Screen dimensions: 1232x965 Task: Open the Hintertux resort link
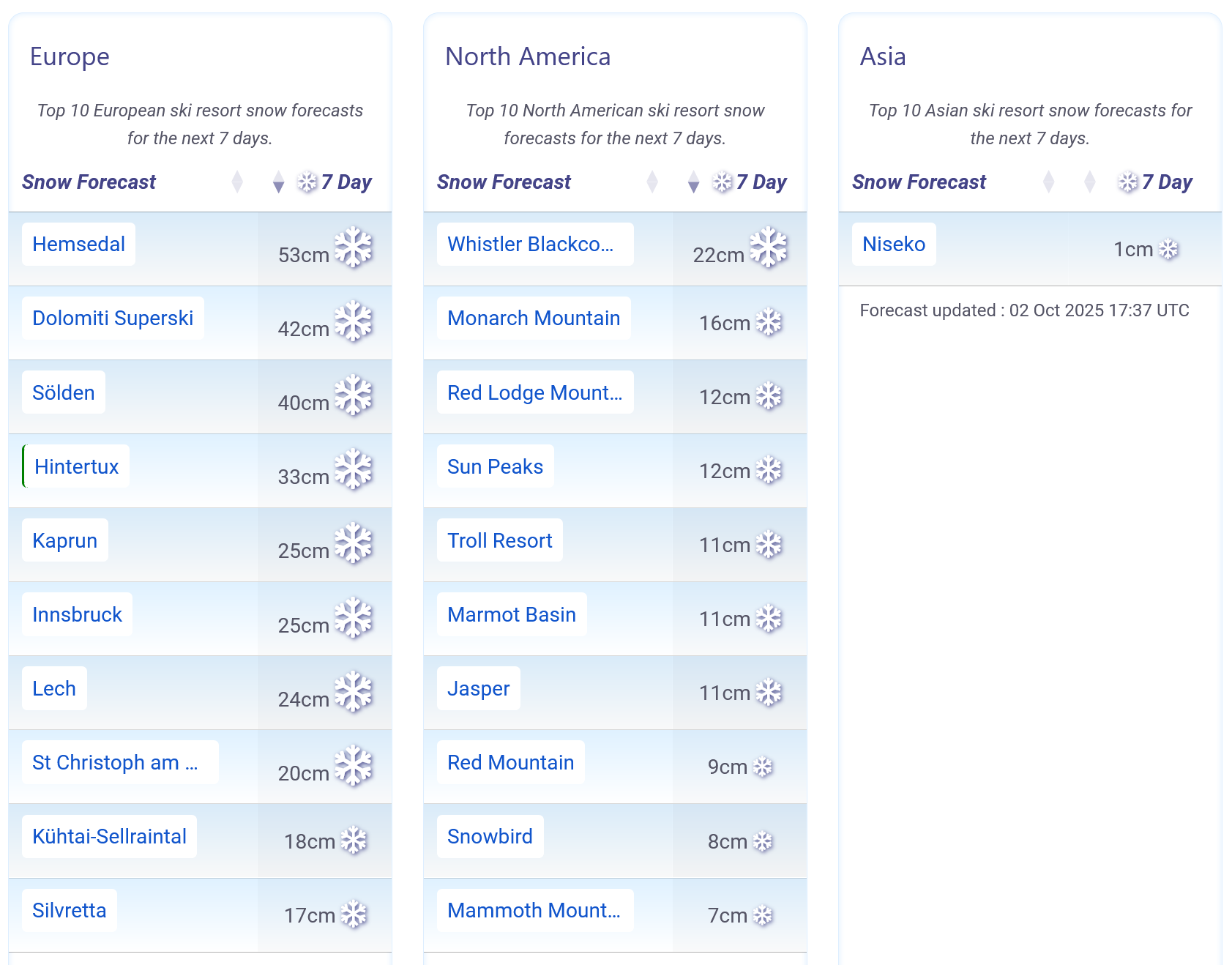tap(76, 466)
